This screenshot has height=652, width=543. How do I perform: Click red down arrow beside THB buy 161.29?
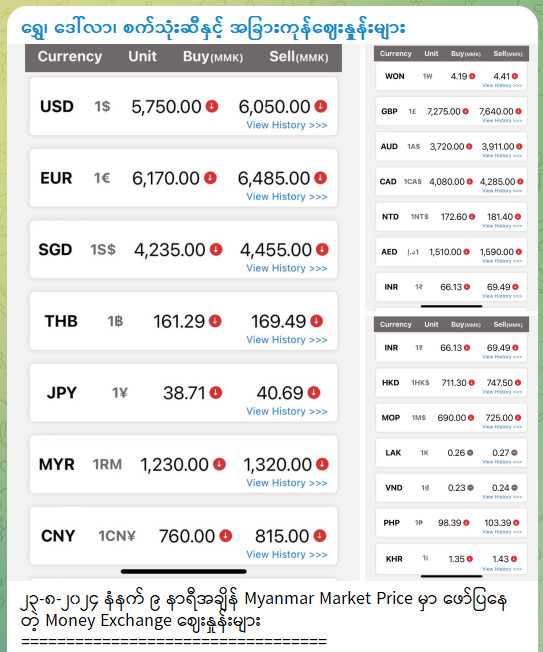215,321
